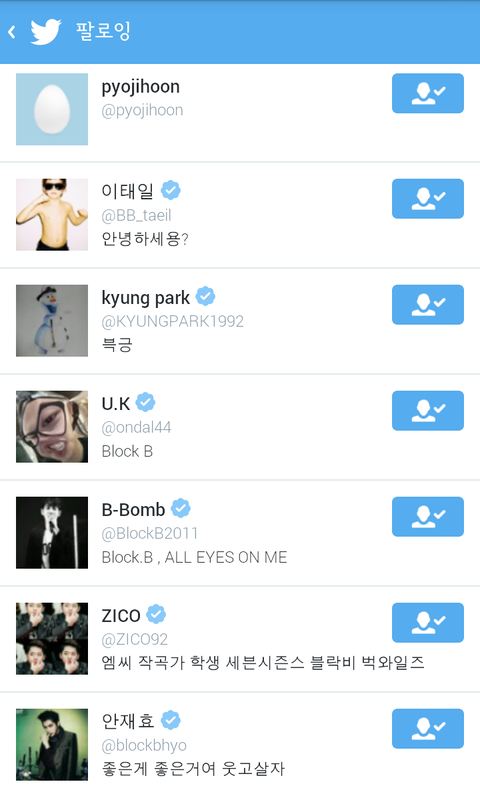Screen dimensions: 480x788
Task: Open U.K's profile picture
Action: click(52, 427)
